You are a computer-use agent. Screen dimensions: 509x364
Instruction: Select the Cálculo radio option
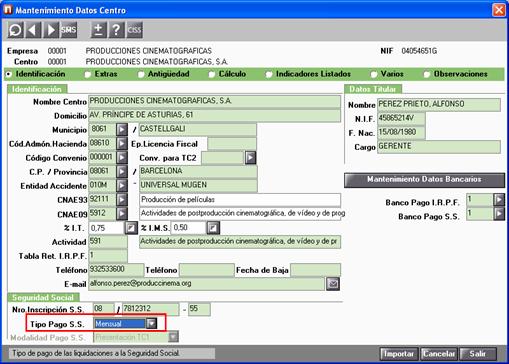(212, 74)
